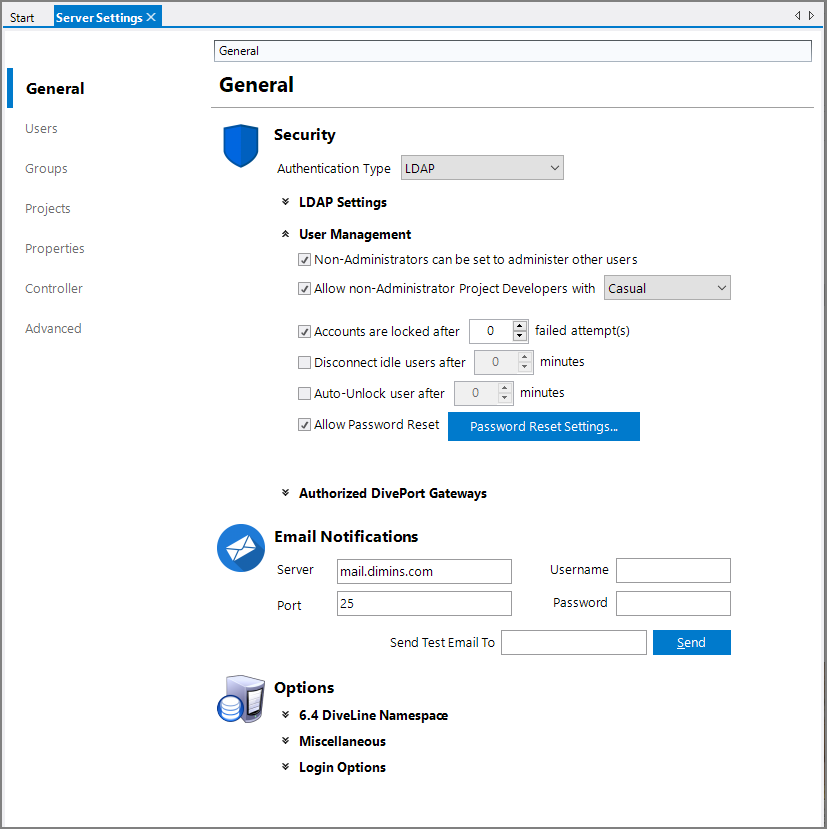
Task: Click the Send test email button
Action: (691, 642)
